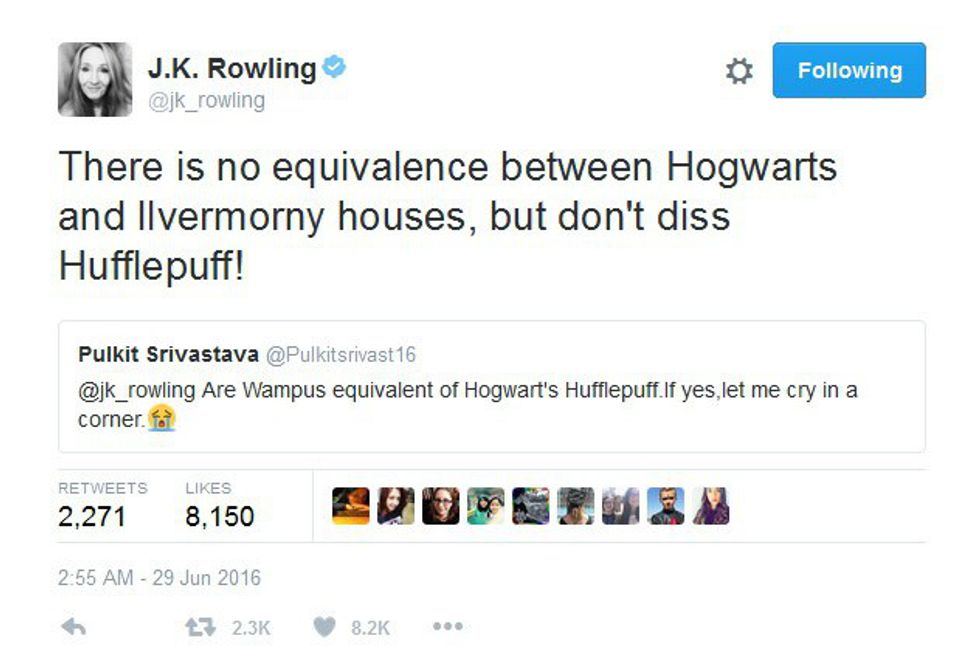
Task: Toggle the Following button
Action: click(x=849, y=70)
